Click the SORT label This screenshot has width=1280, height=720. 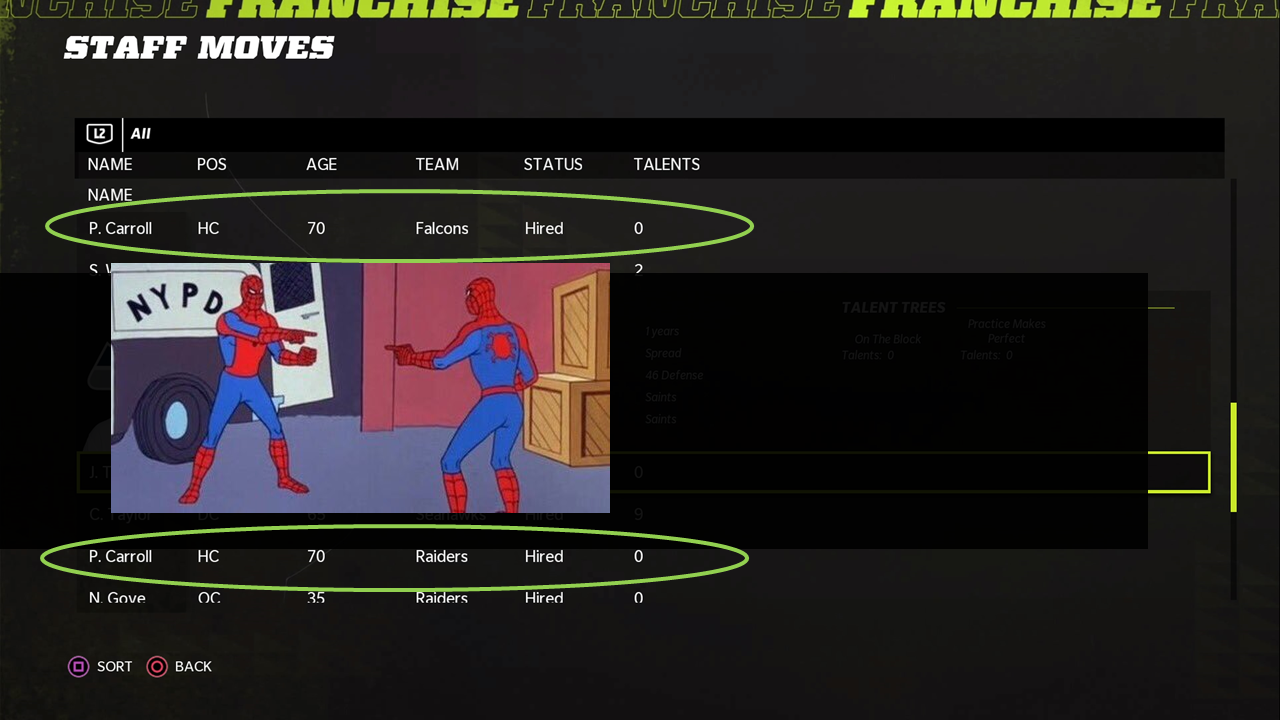[x=115, y=667]
